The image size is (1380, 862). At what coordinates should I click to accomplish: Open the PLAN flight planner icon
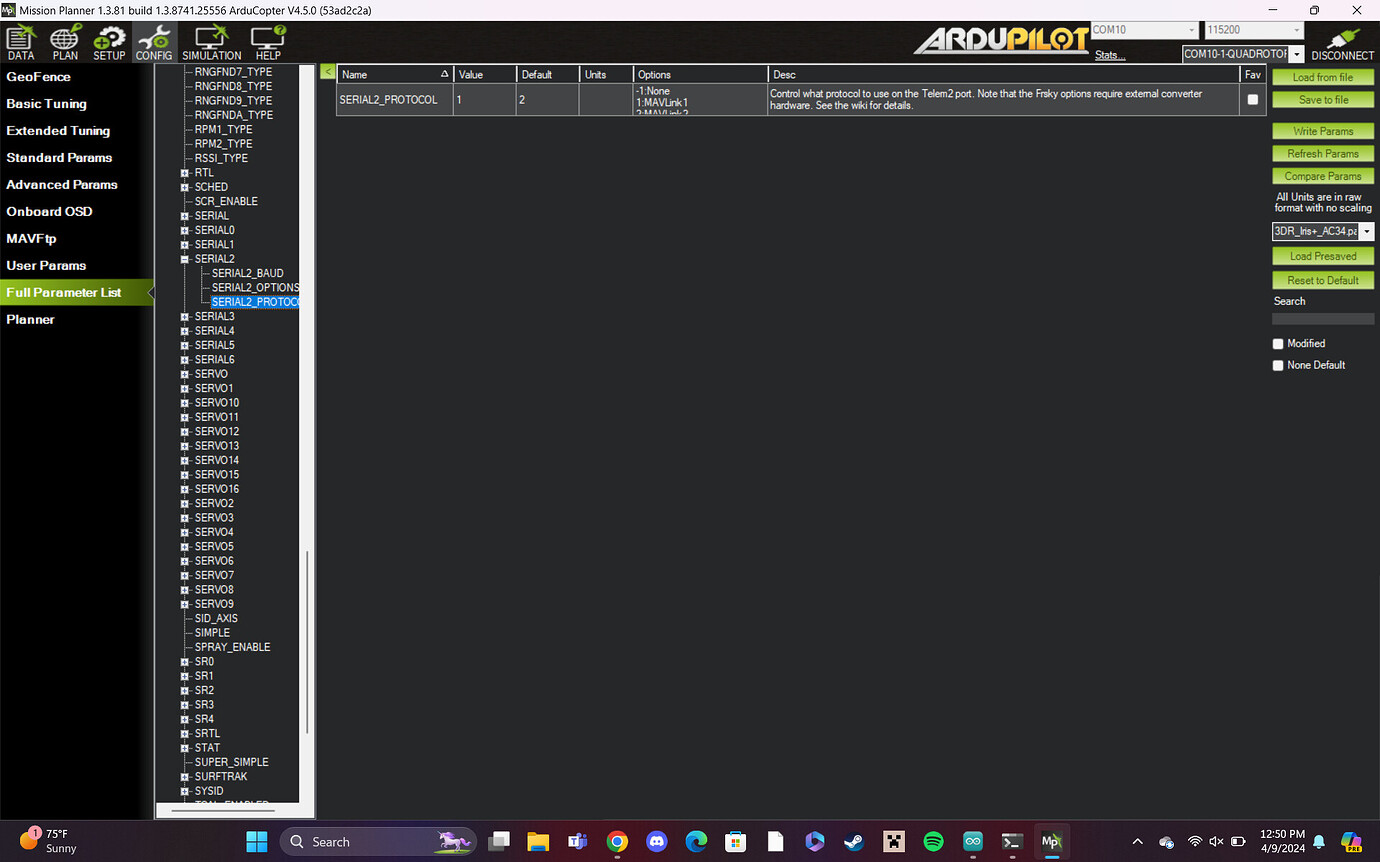[x=65, y=42]
